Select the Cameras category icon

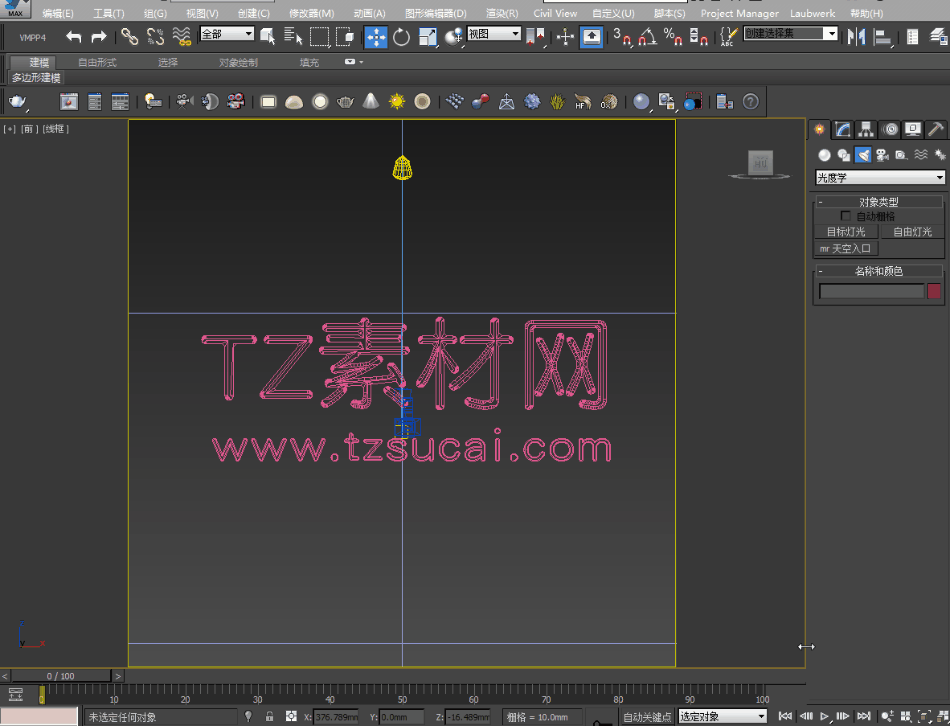point(882,155)
